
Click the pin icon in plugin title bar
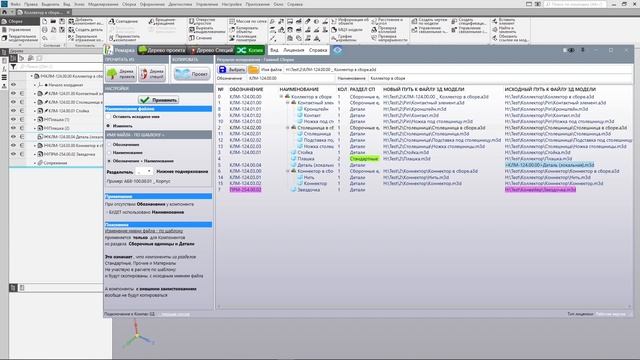583,50
